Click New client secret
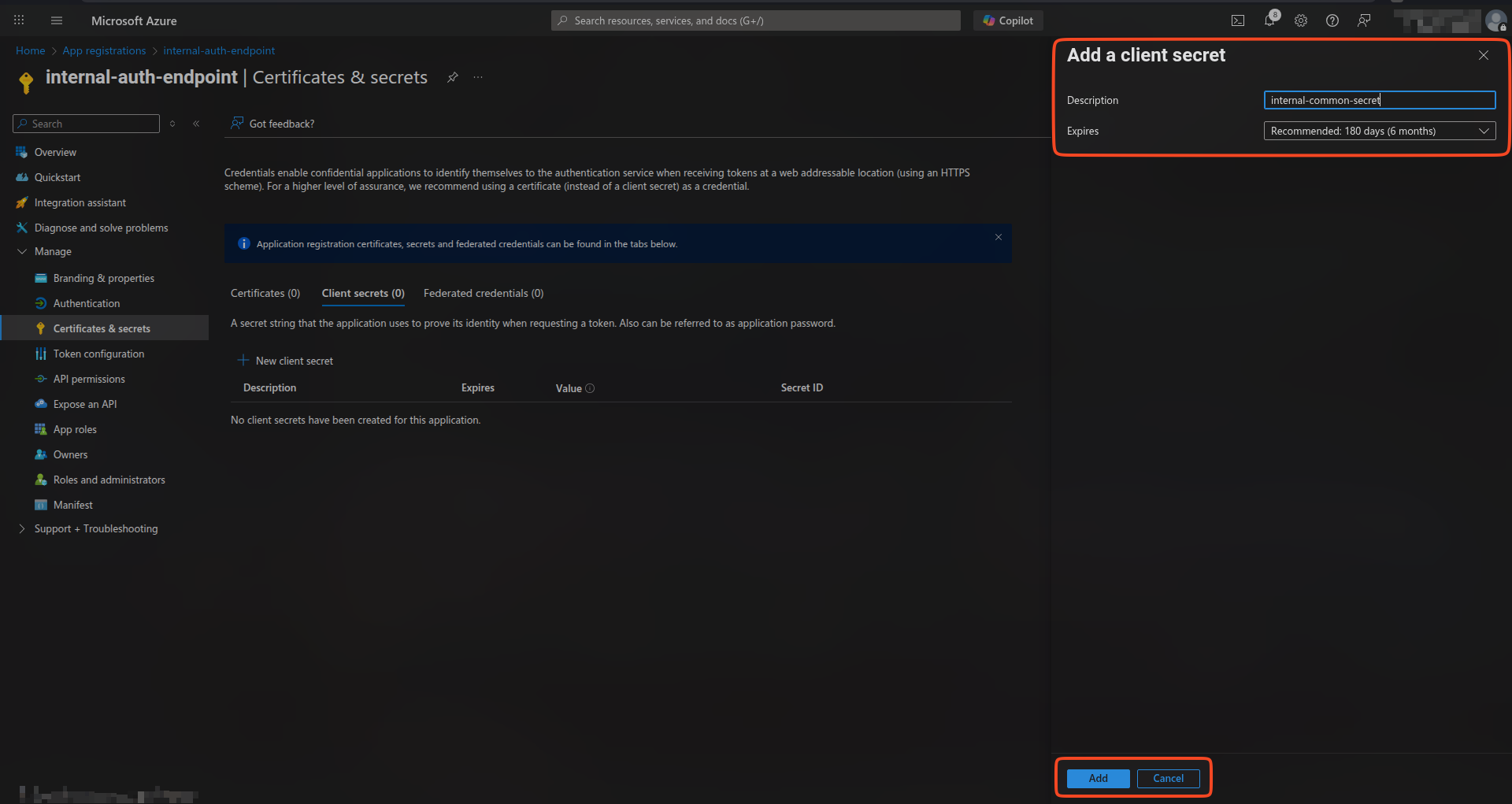 [294, 361]
